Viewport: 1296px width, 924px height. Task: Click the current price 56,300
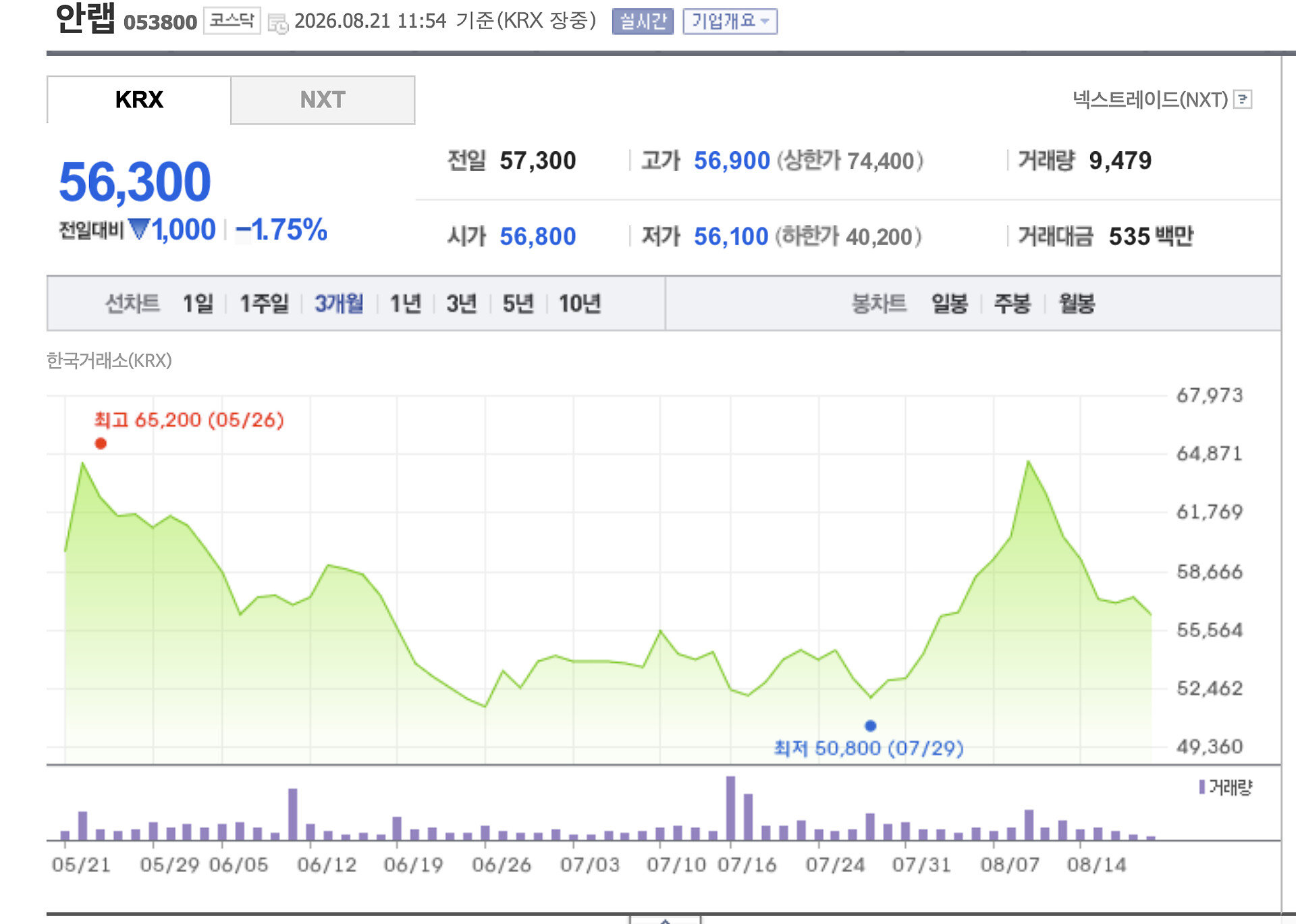(135, 182)
